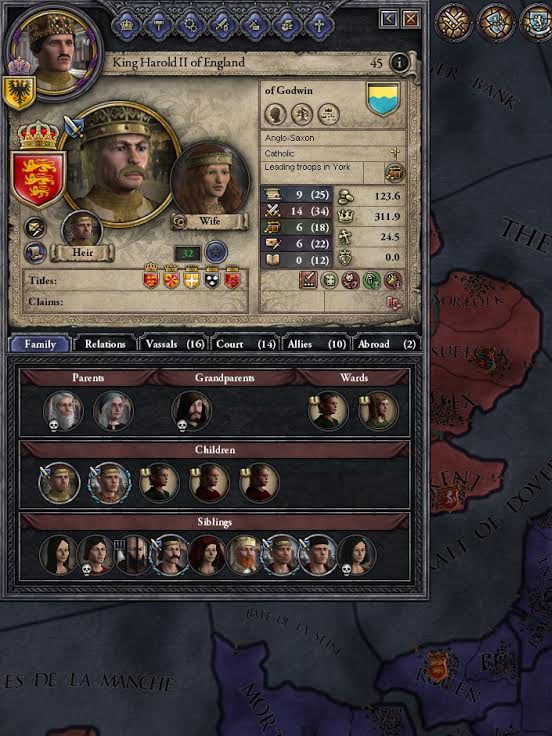Viewport: 552px width, 736px height.
Task: Click the round info button beside age 45
Action: (399, 62)
